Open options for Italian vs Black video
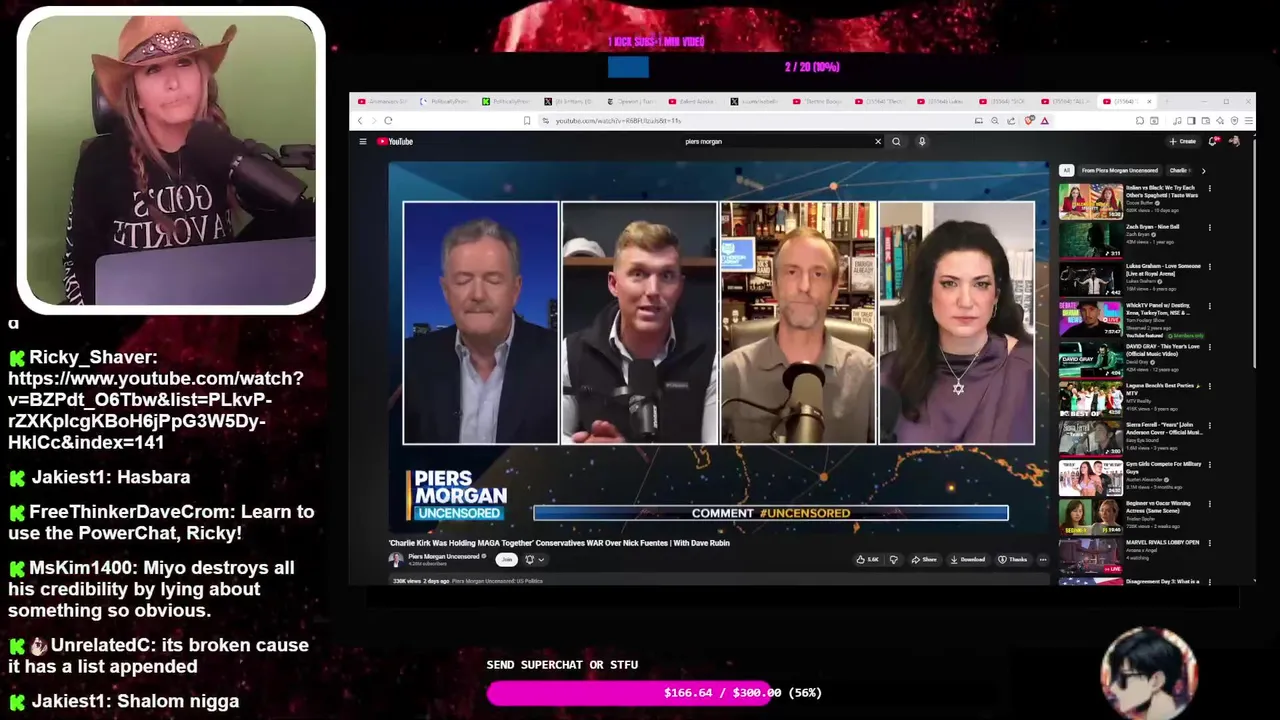 tap(1209, 188)
